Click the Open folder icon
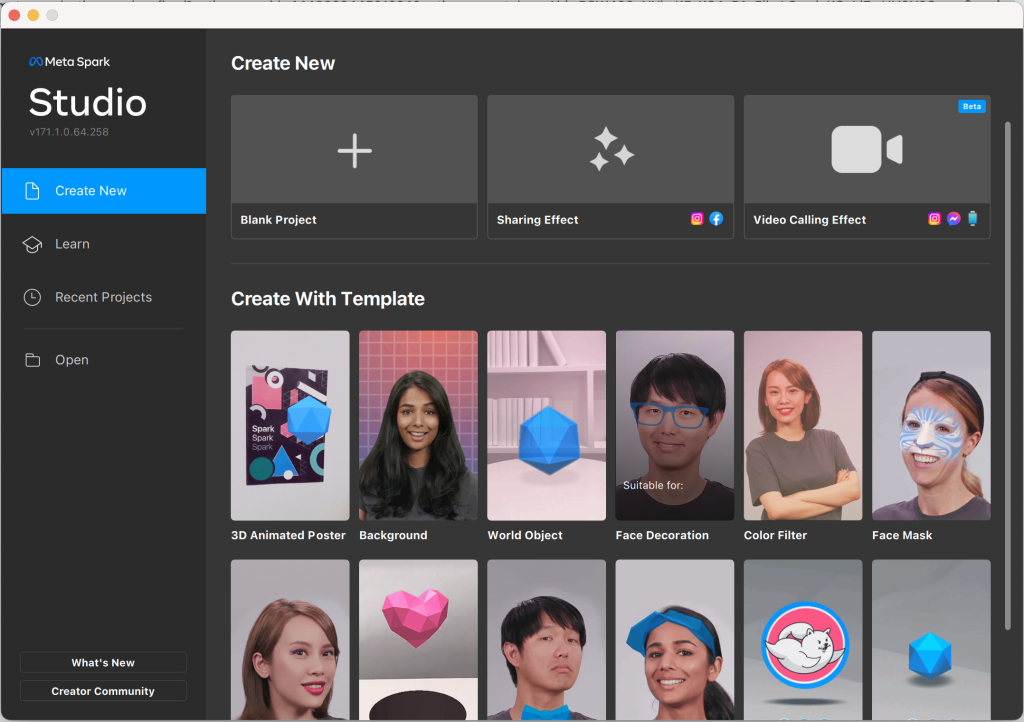The height and width of the screenshot is (722, 1024). click(x=32, y=360)
